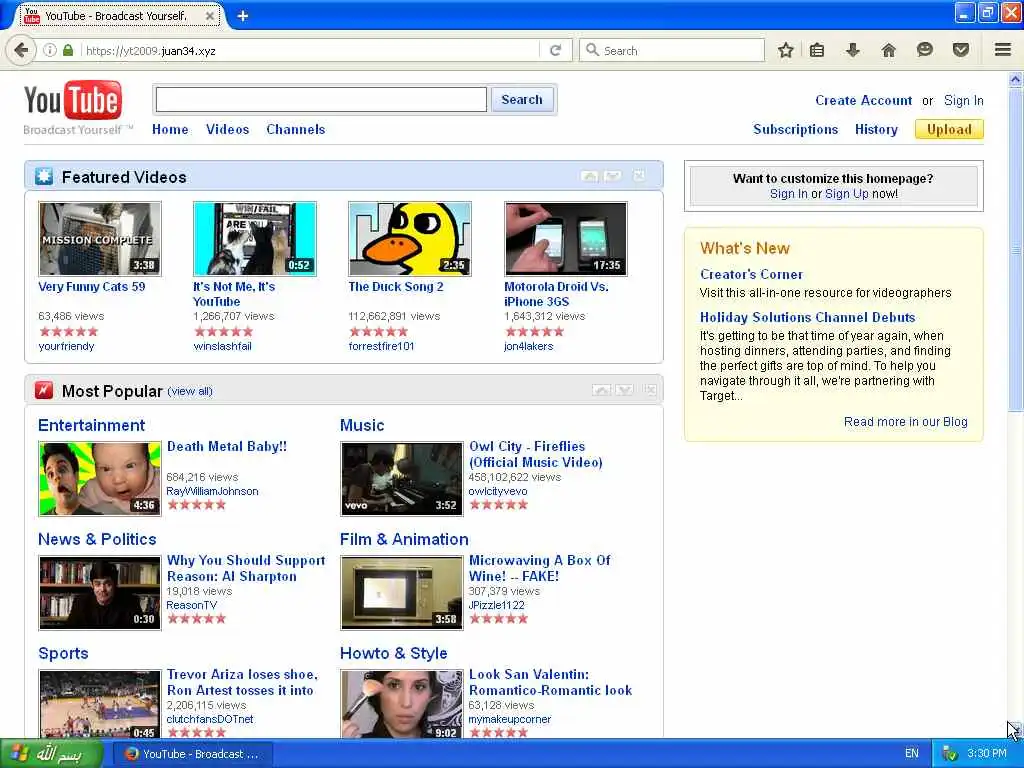
Task: Click the YouTube search text field
Action: pos(321,99)
